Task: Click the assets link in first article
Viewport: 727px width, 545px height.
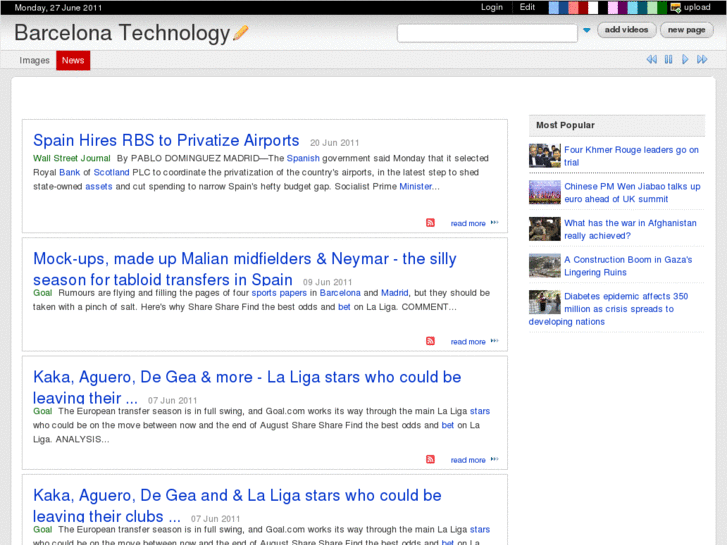Action: point(99,186)
